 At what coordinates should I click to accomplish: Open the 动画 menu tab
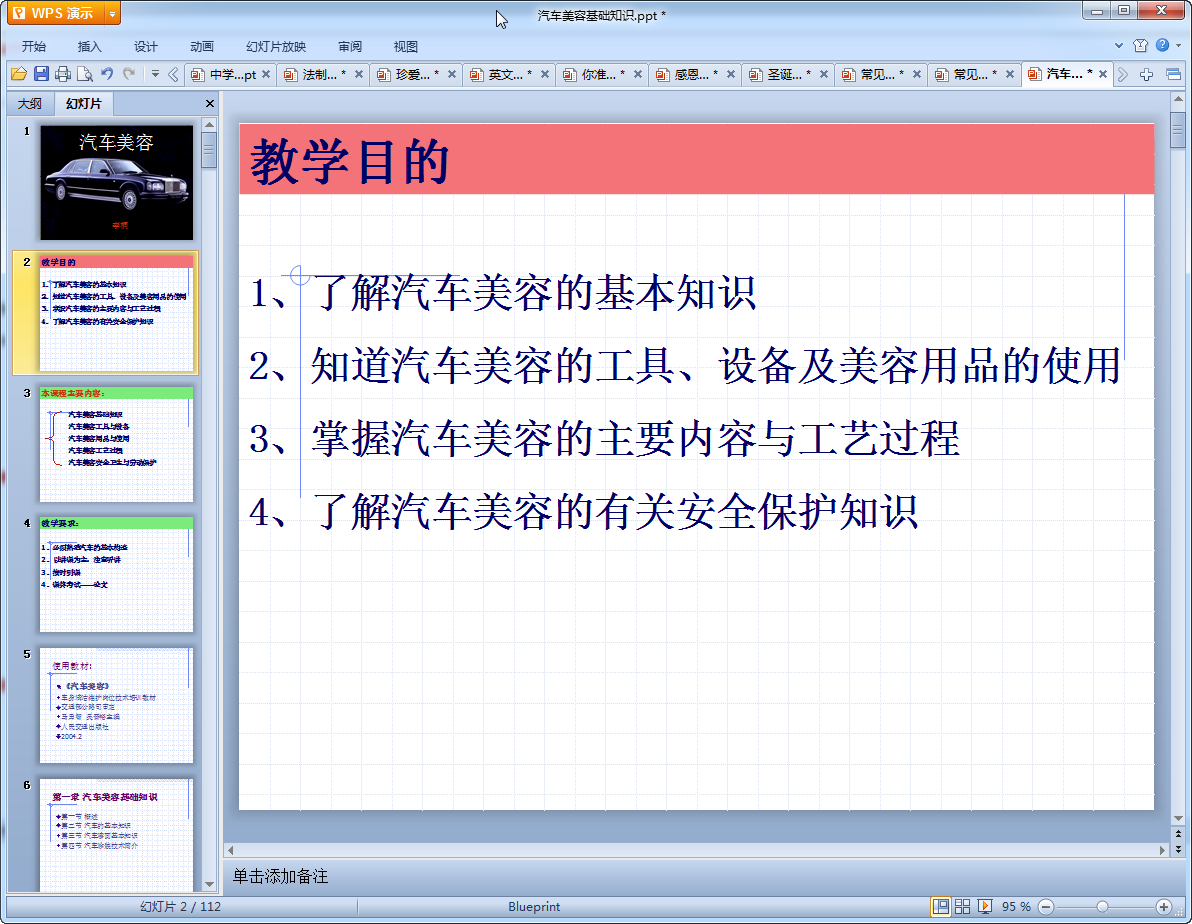[201, 46]
